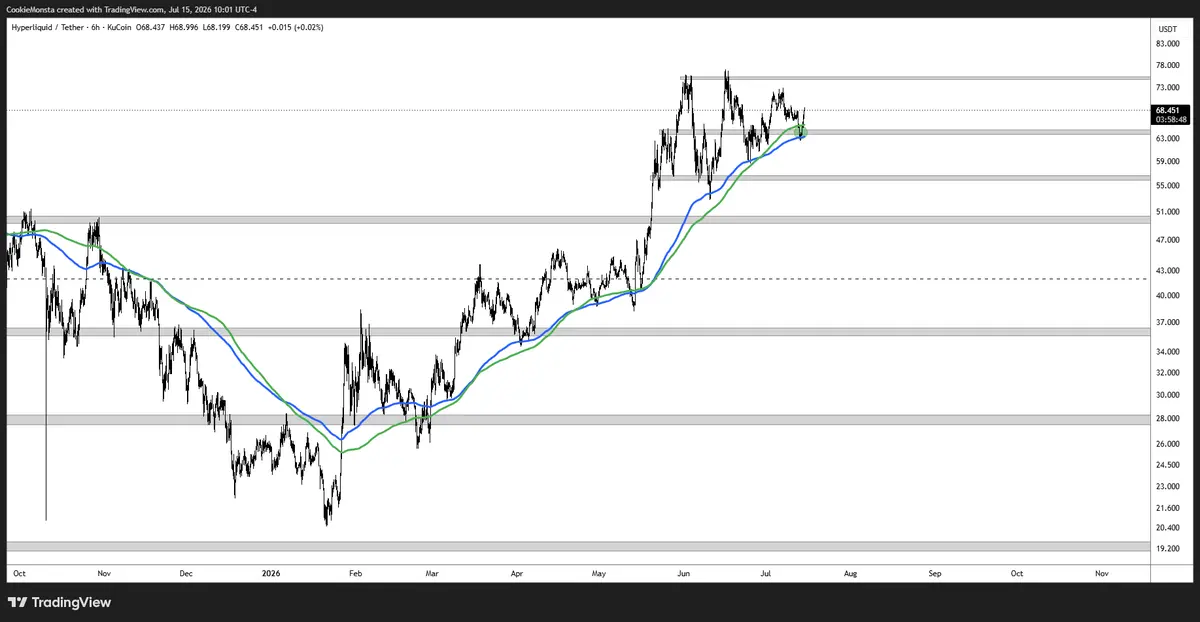
Task: Click the '23.000' price axis label
Action: pos(1168,486)
